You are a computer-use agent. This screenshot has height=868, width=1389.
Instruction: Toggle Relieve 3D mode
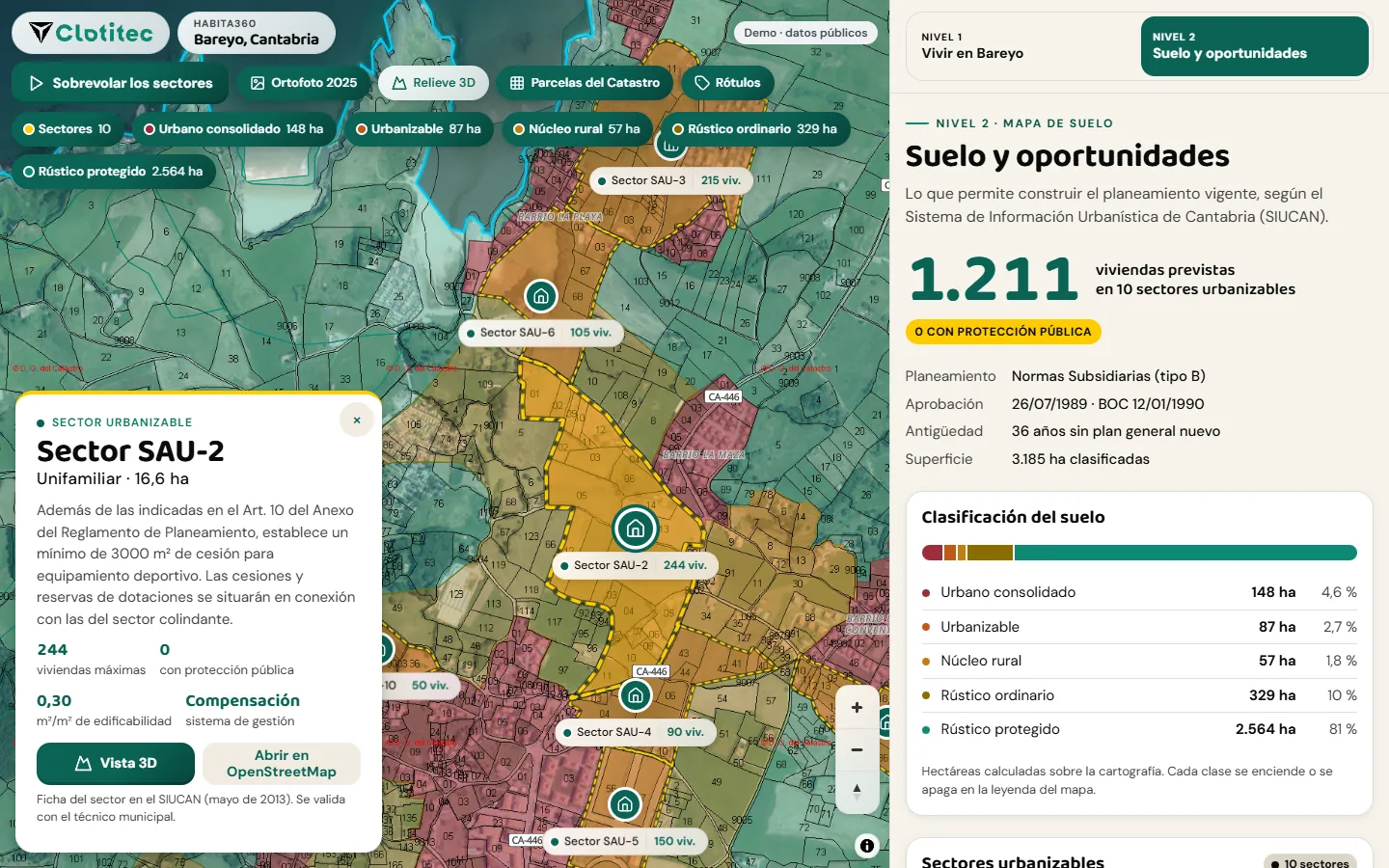(434, 83)
